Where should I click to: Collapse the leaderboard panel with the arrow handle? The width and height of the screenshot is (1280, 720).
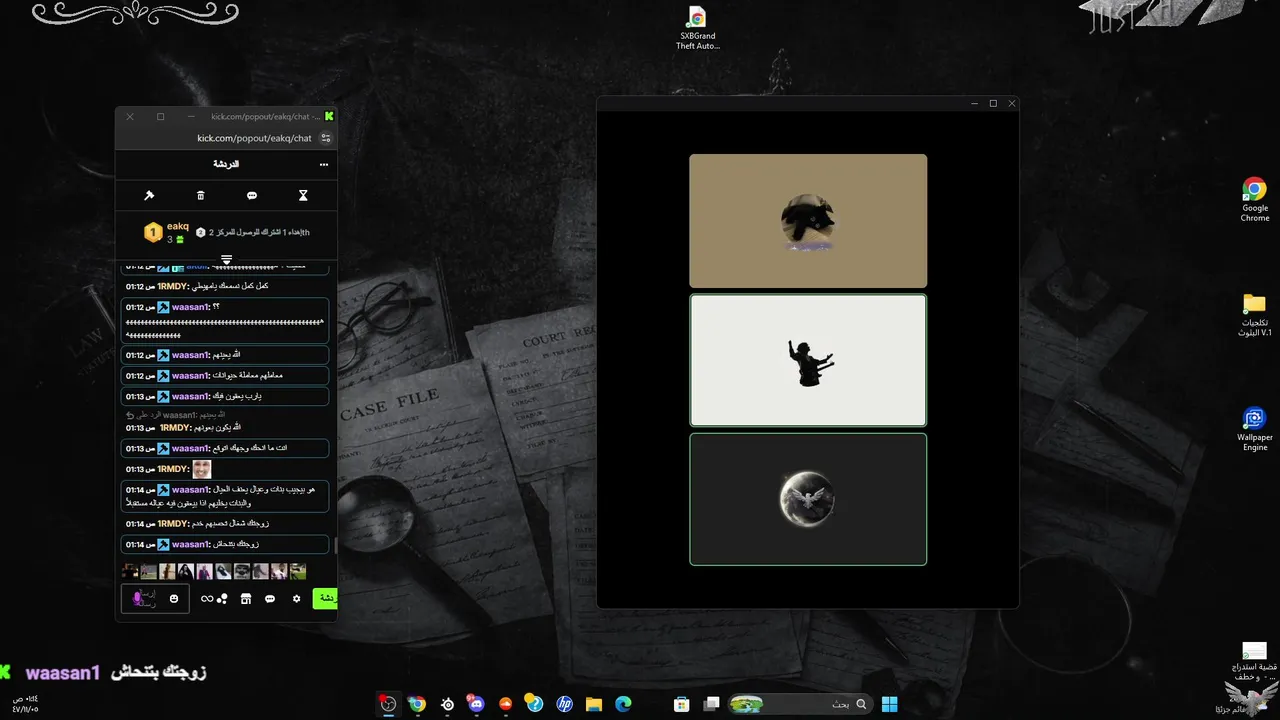pyautogui.click(x=226, y=259)
